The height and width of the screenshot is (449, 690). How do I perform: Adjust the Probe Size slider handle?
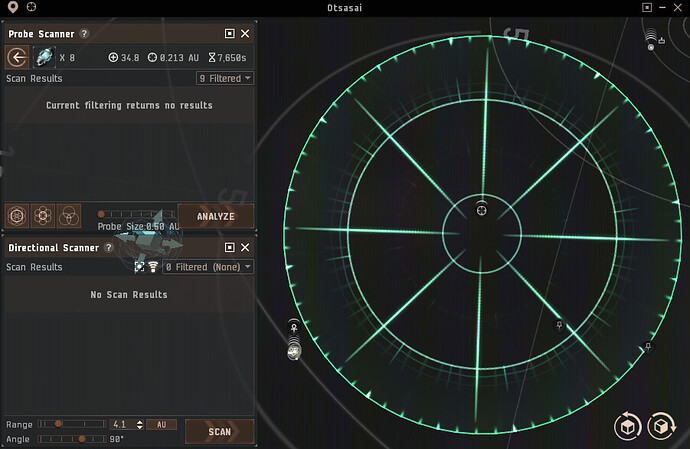(x=101, y=214)
